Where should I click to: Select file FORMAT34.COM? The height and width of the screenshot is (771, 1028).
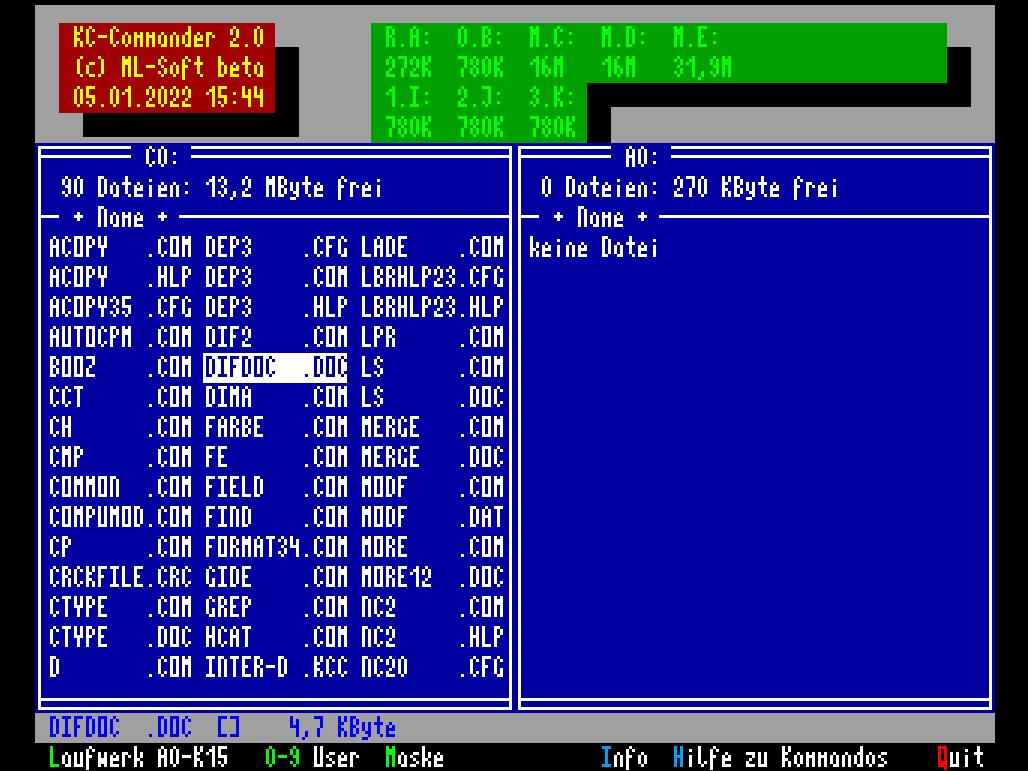(x=276, y=547)
